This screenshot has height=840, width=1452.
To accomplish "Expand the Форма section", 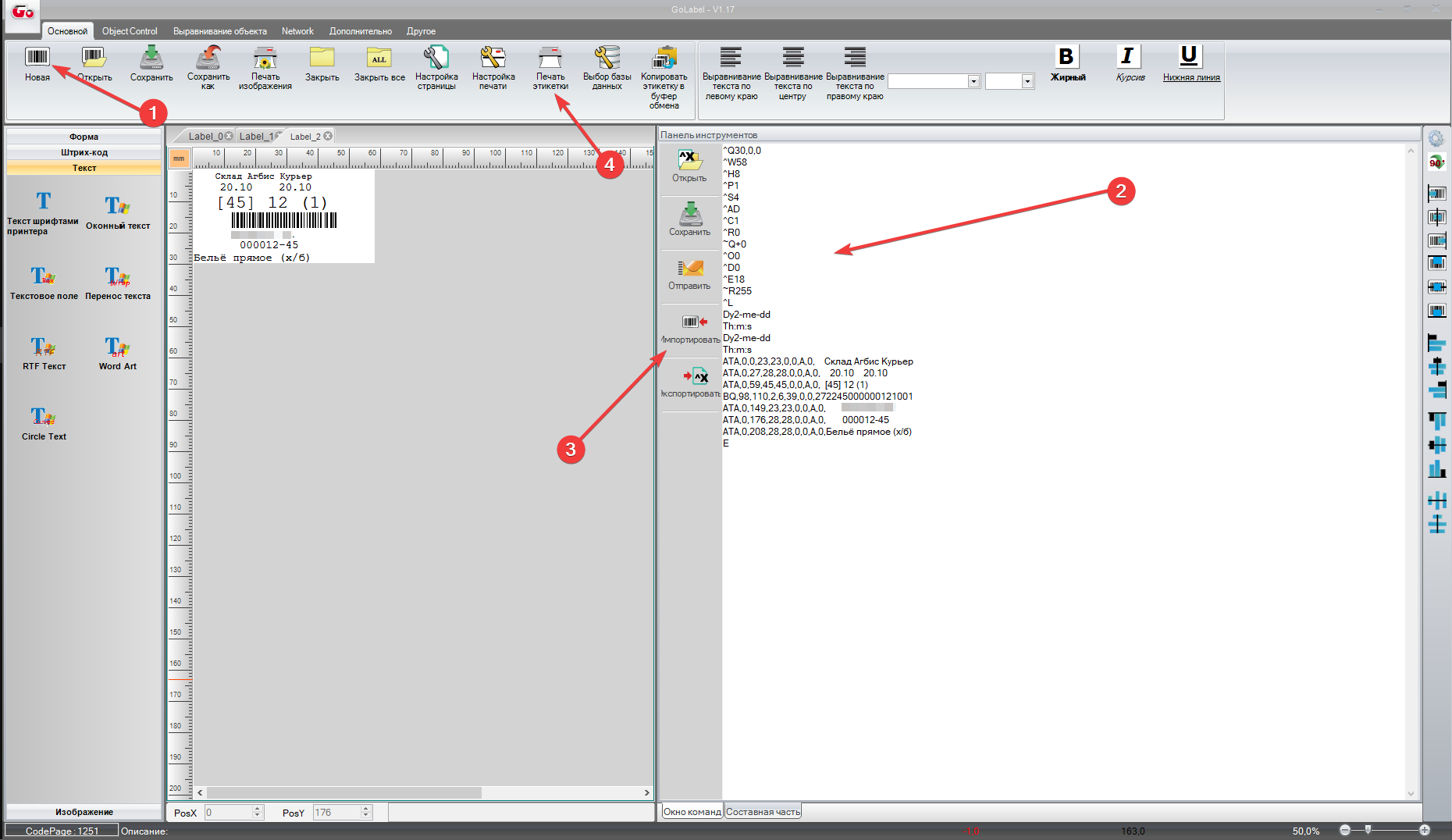I will 84,137.
